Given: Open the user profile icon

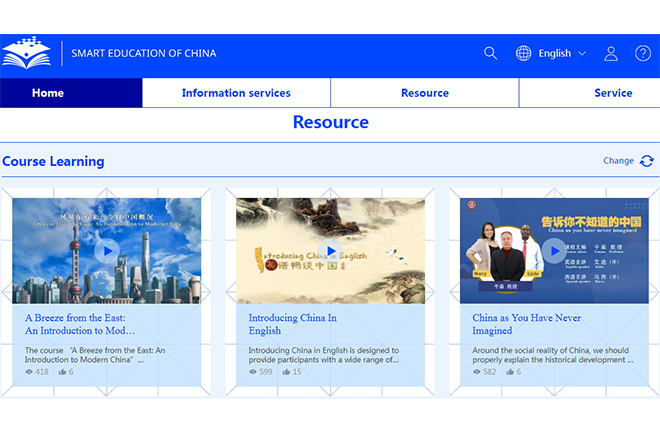Looking at the screenshot, I should pyautogui.click(x=611, y=53).
